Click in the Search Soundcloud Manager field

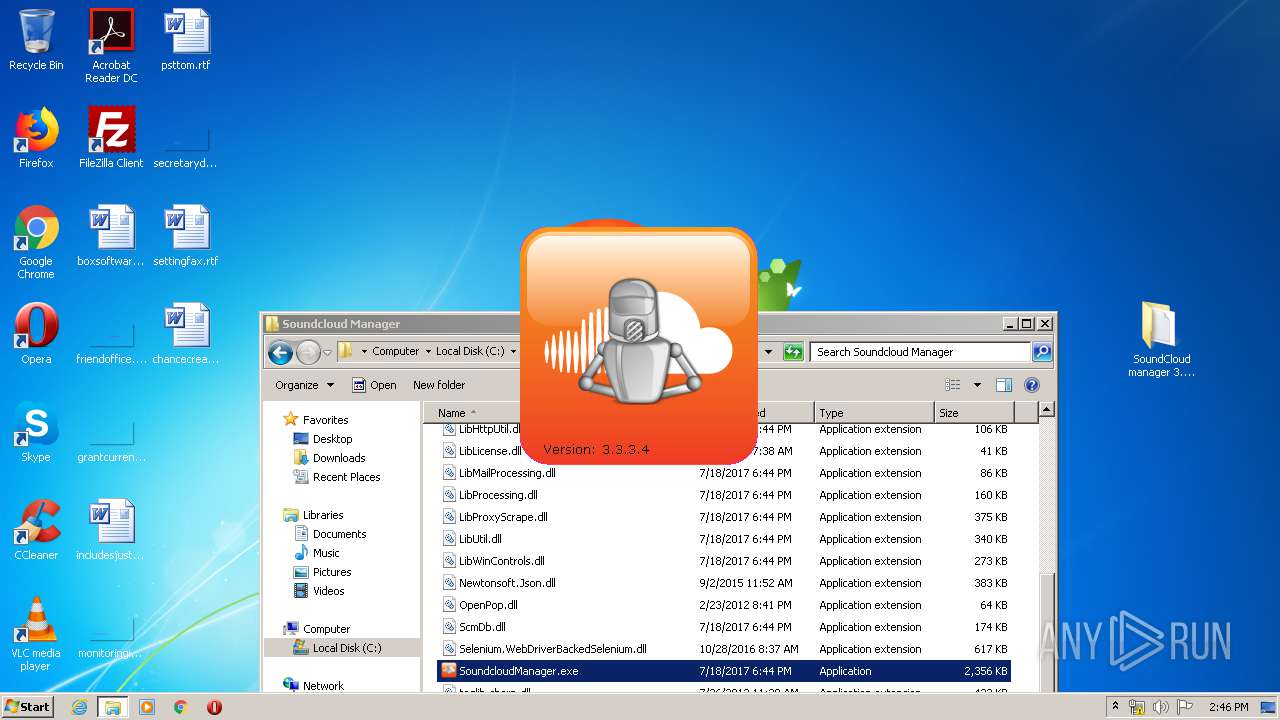point(920,352)
